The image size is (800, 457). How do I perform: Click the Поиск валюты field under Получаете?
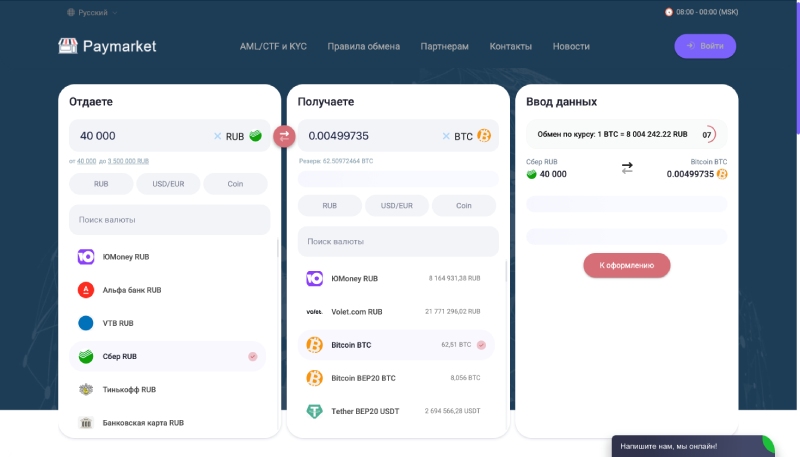398,242
